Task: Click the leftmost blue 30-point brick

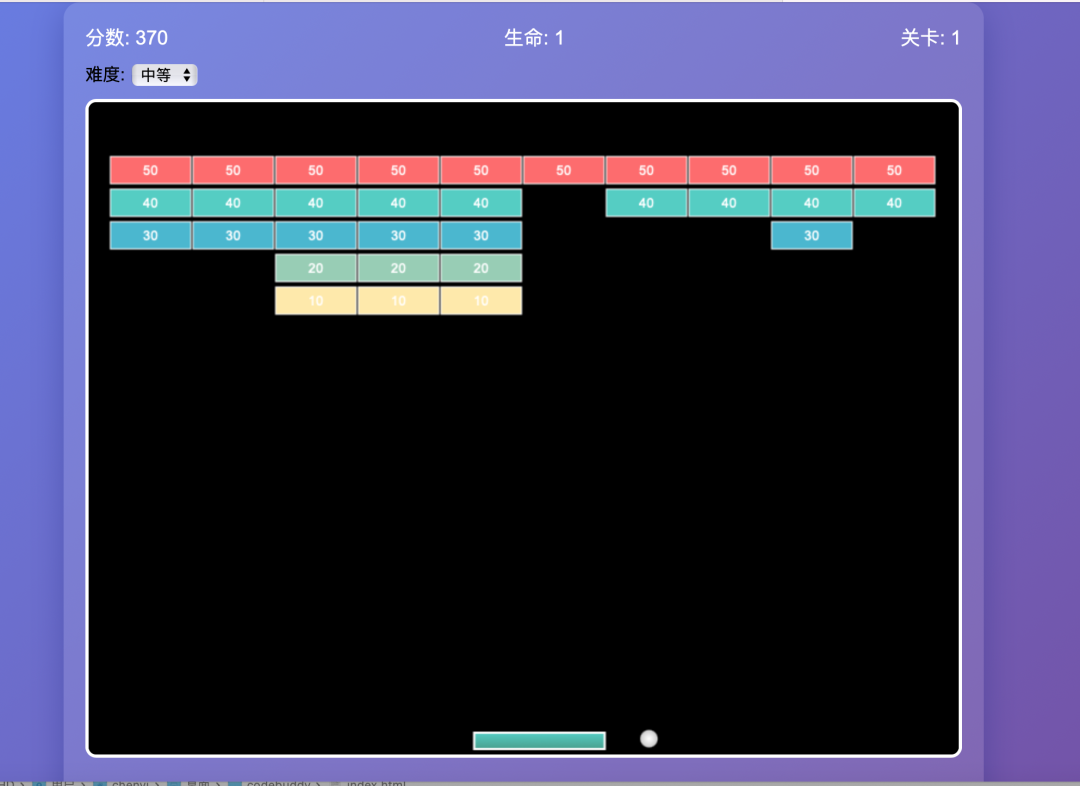Action: pyautogui.click(x=149, y=235)
